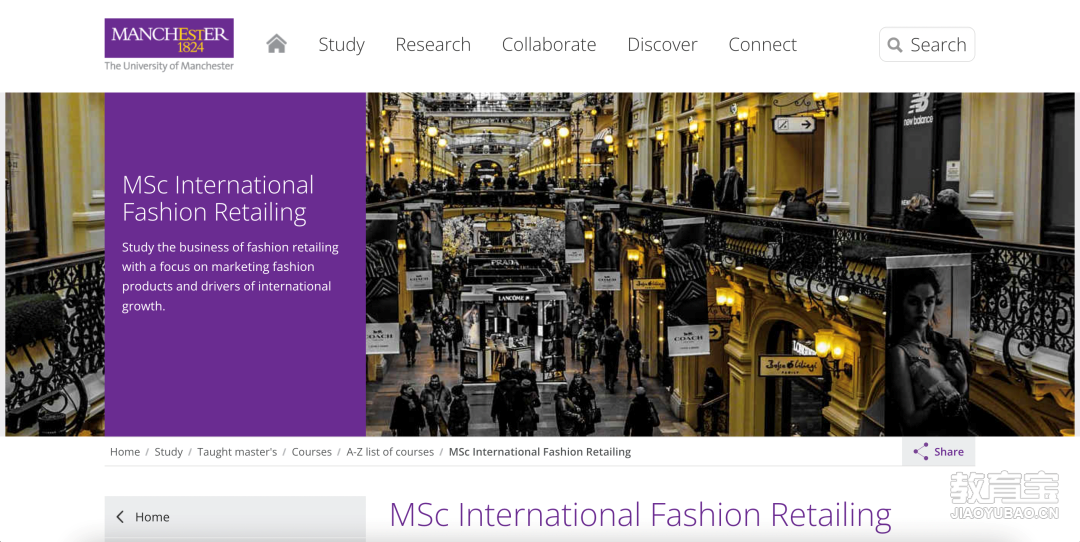The width and height of the screenshot is (1080, 542).
Task: Click 'The University of Manchester' text under logo
Action: [x=169, y=66]
